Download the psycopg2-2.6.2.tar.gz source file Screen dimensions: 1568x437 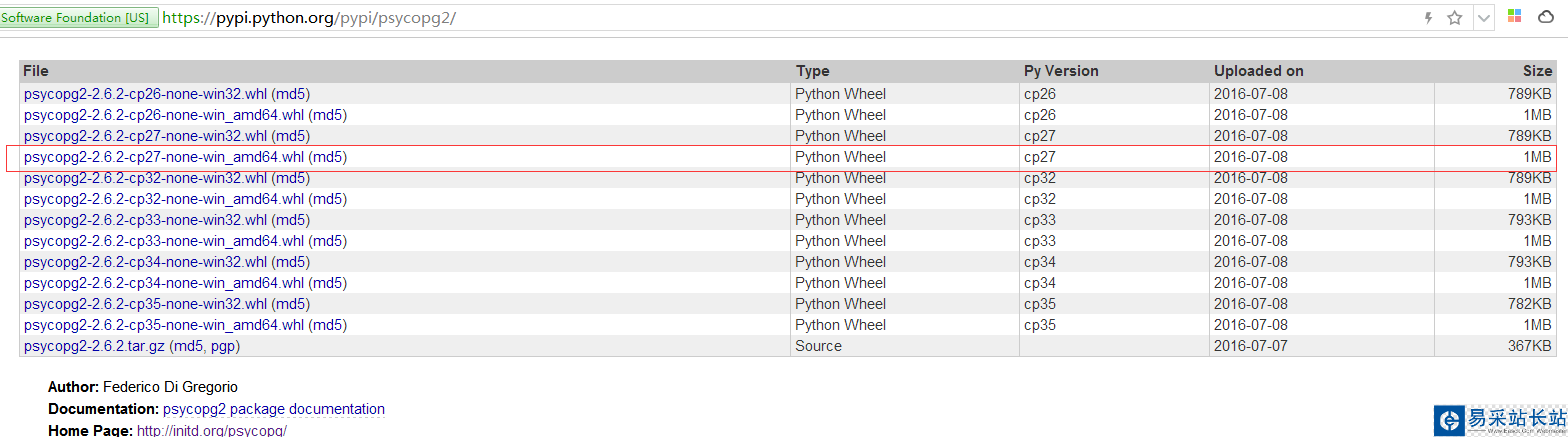point(93,346)
